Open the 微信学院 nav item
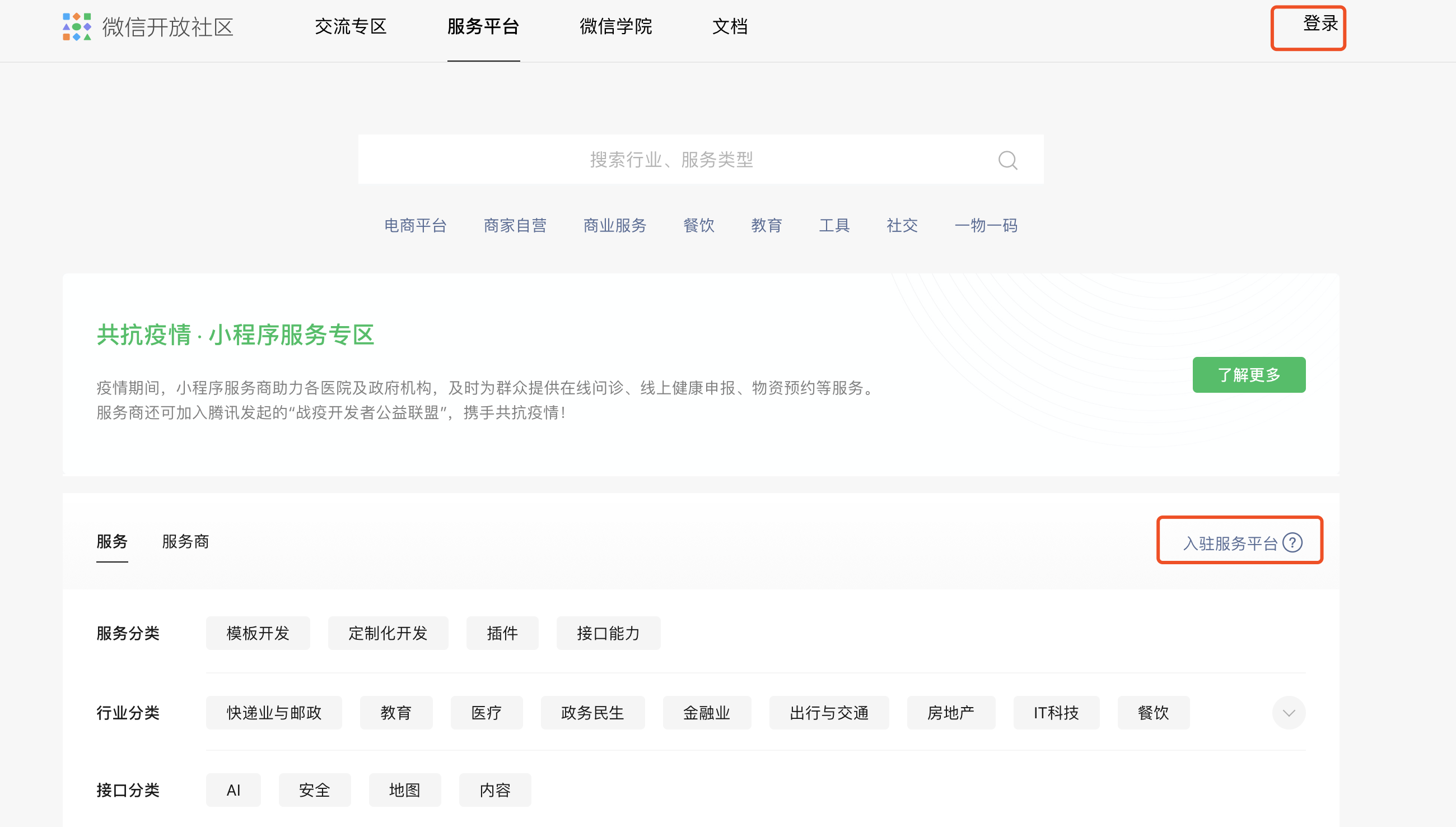 point(615,27)
